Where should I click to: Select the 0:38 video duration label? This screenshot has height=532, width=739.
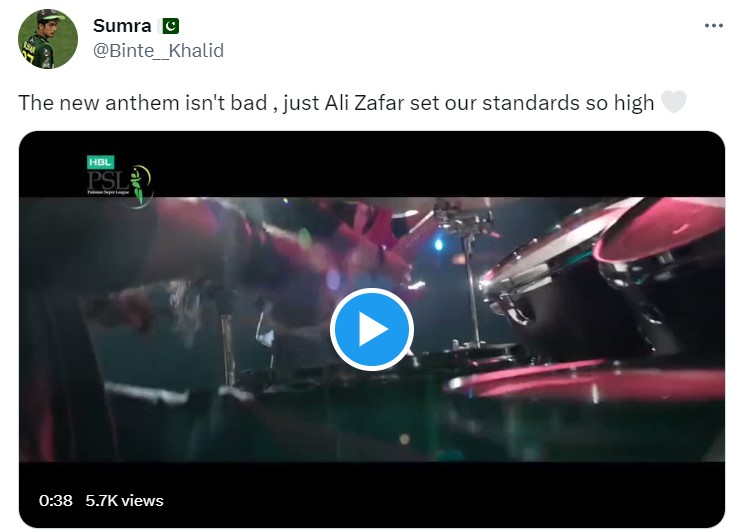pyautogui.click(x=56, y=500)
